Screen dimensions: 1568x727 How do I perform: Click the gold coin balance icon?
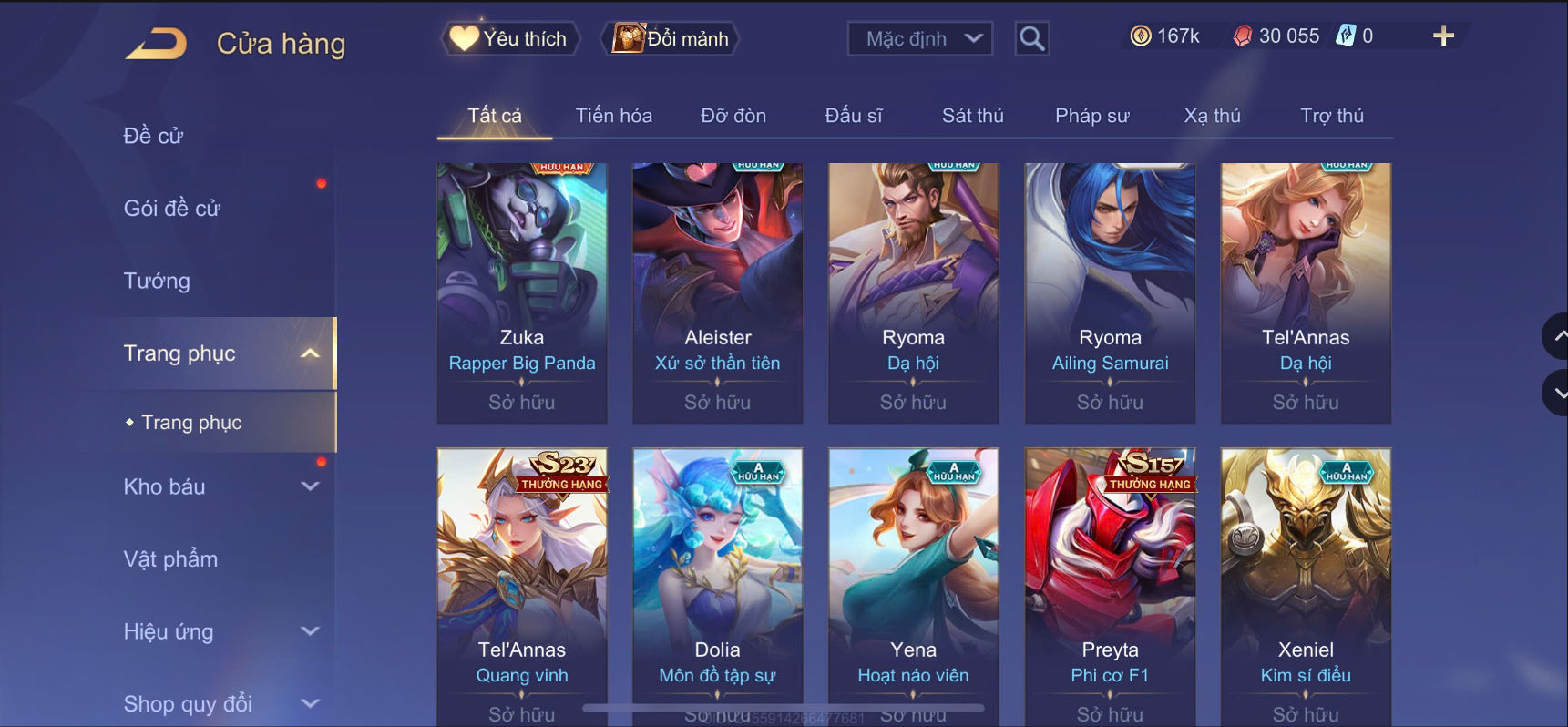tap(1141, 36)
